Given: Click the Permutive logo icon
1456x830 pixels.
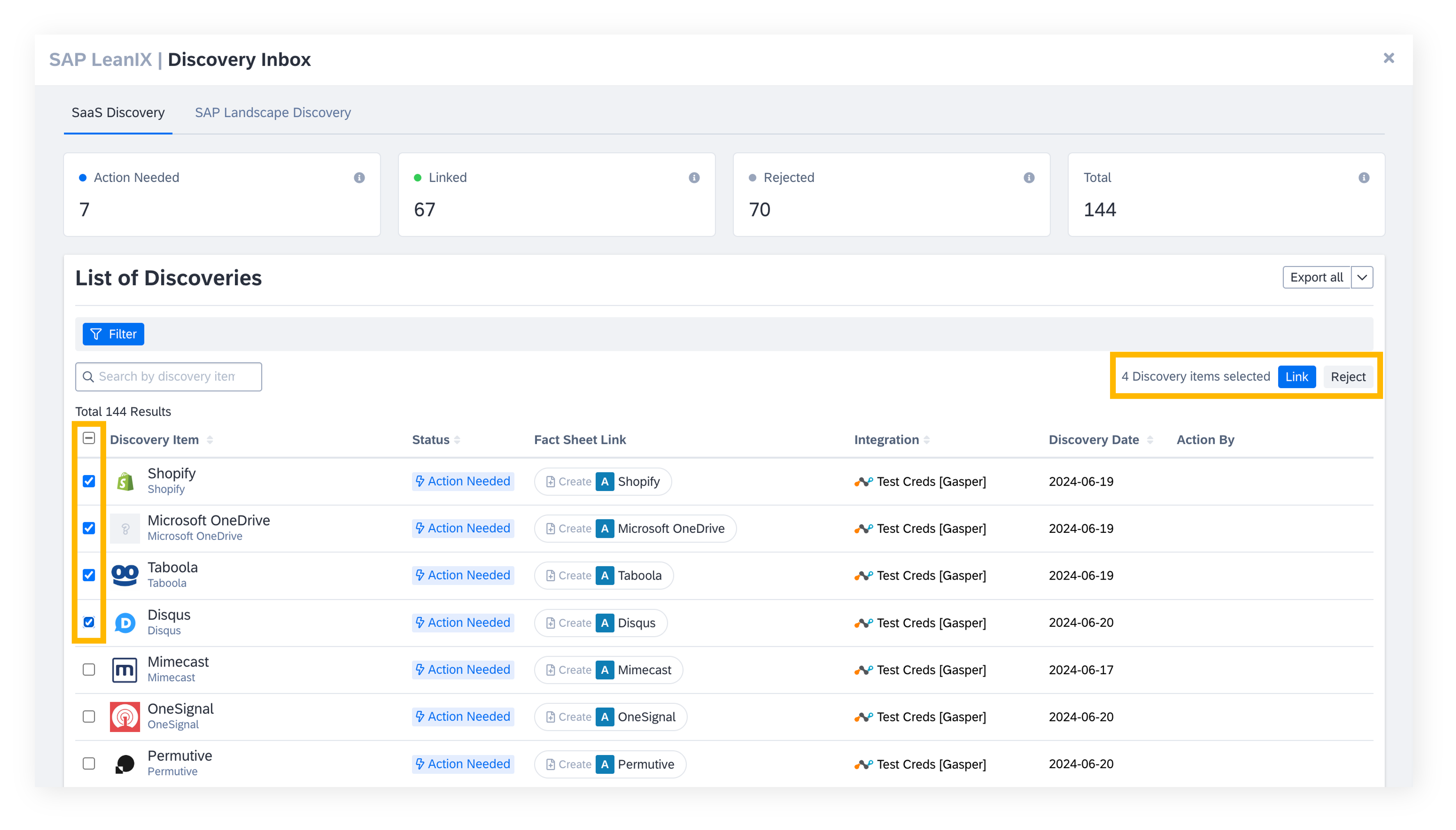Looking at the screenshot, I should pos(125,764).
